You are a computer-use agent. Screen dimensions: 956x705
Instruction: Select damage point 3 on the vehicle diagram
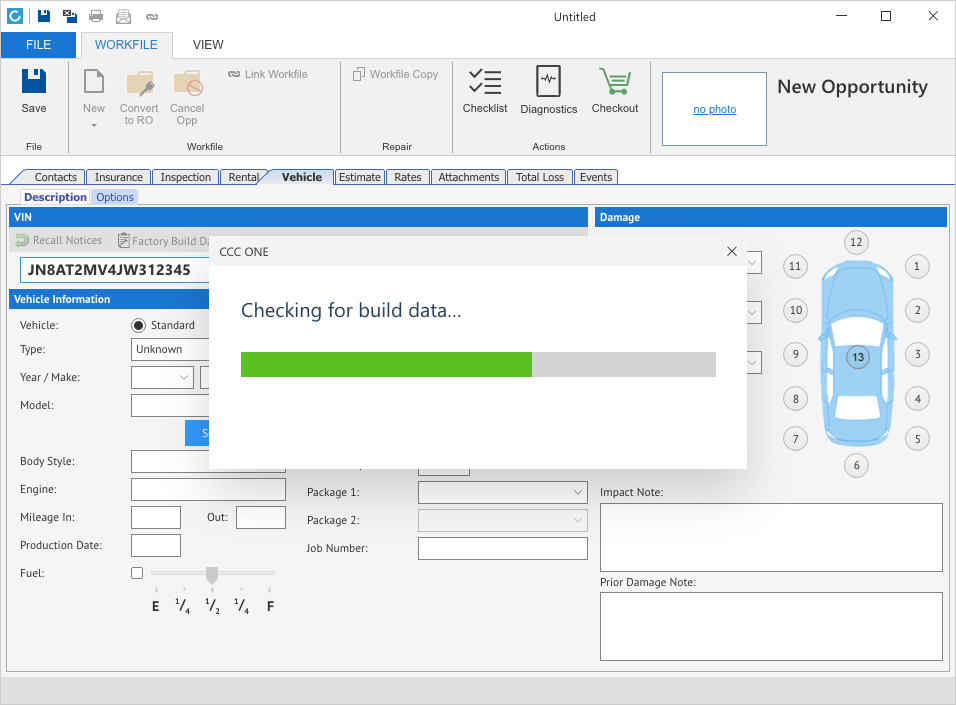click(917, 354)
